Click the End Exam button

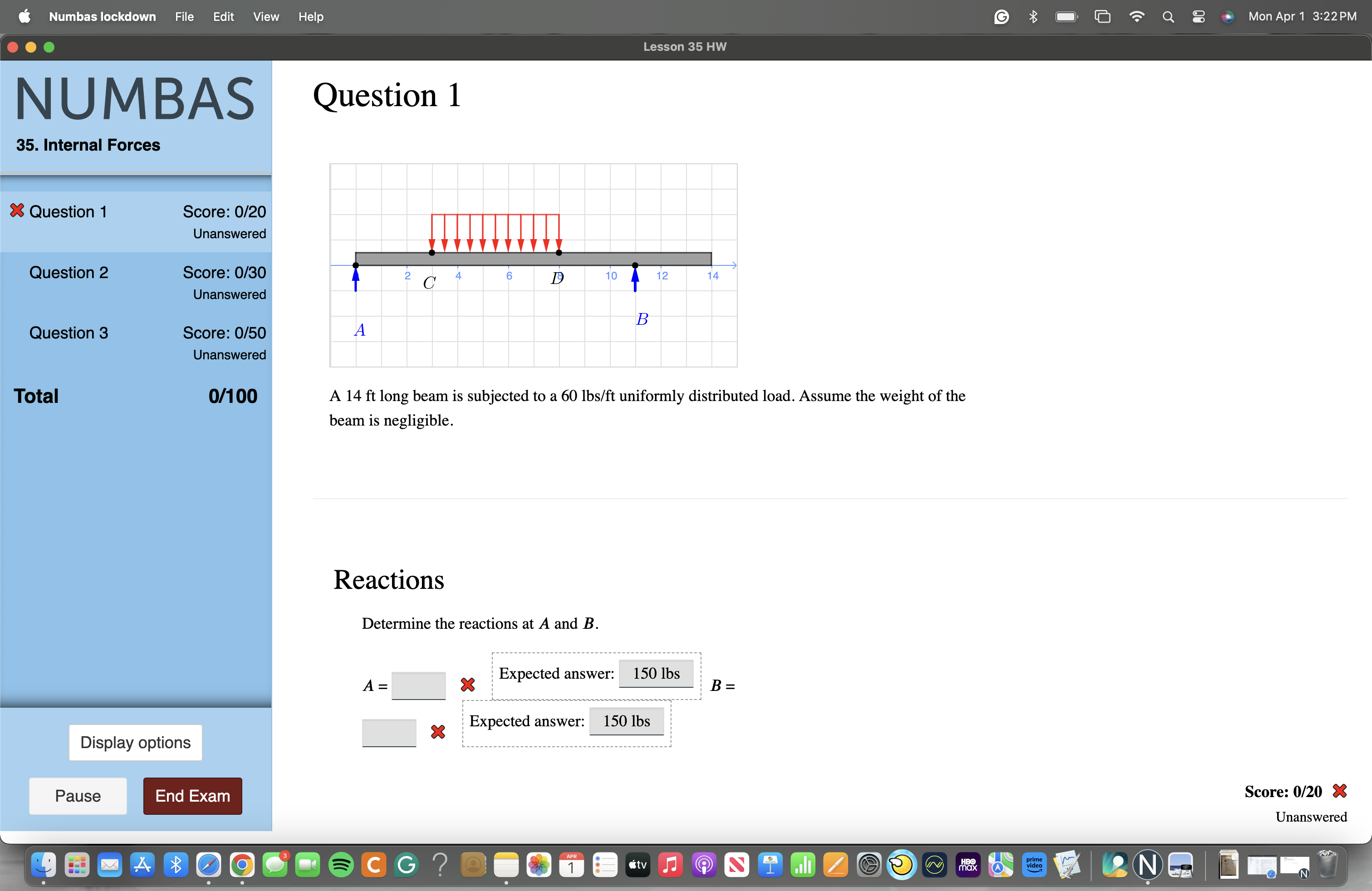[192, 796]
